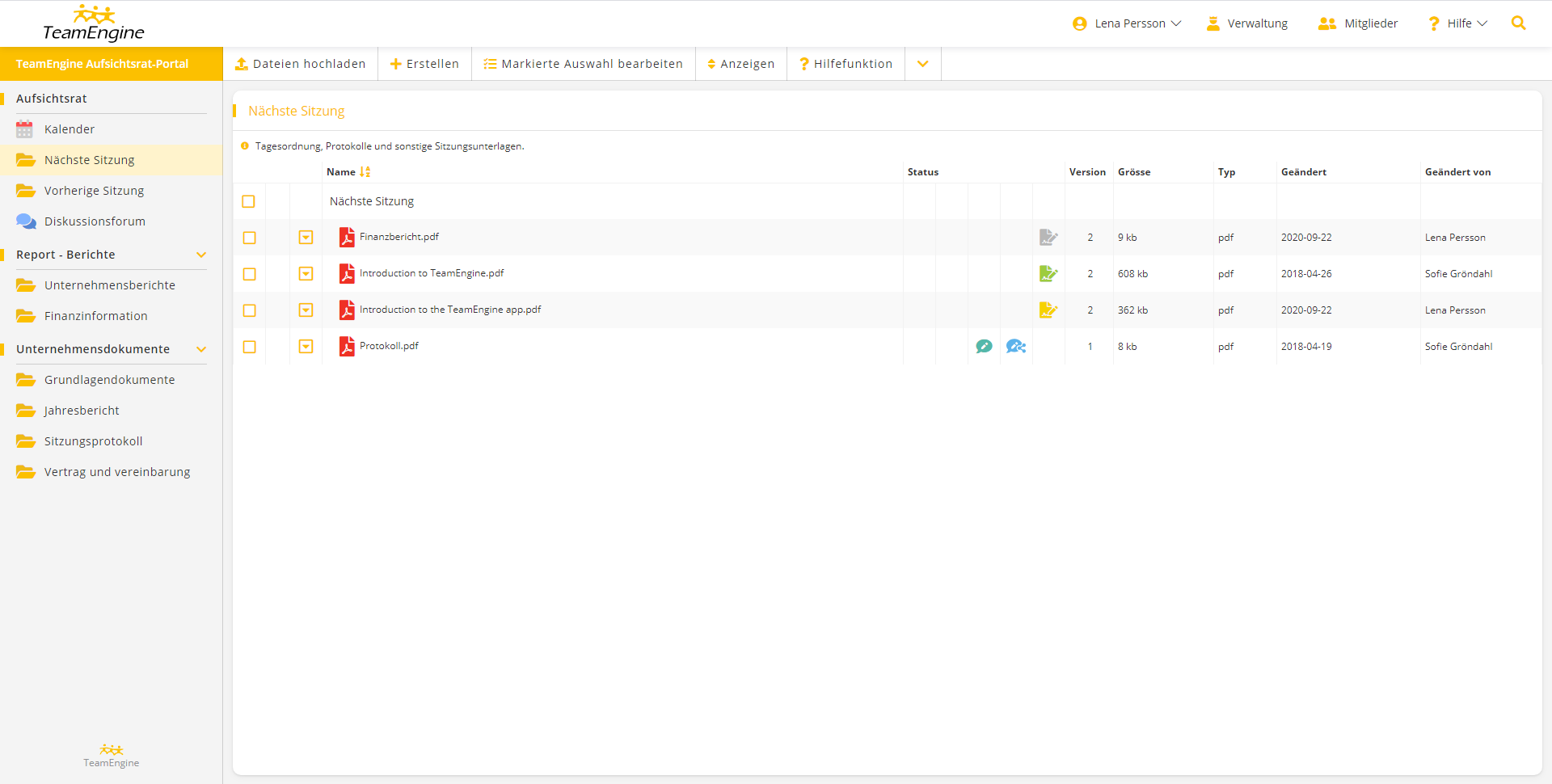Click the gray signature icon for Finanzbericht.pdf
The image size is (1552, 784).
click(1048, 238)
